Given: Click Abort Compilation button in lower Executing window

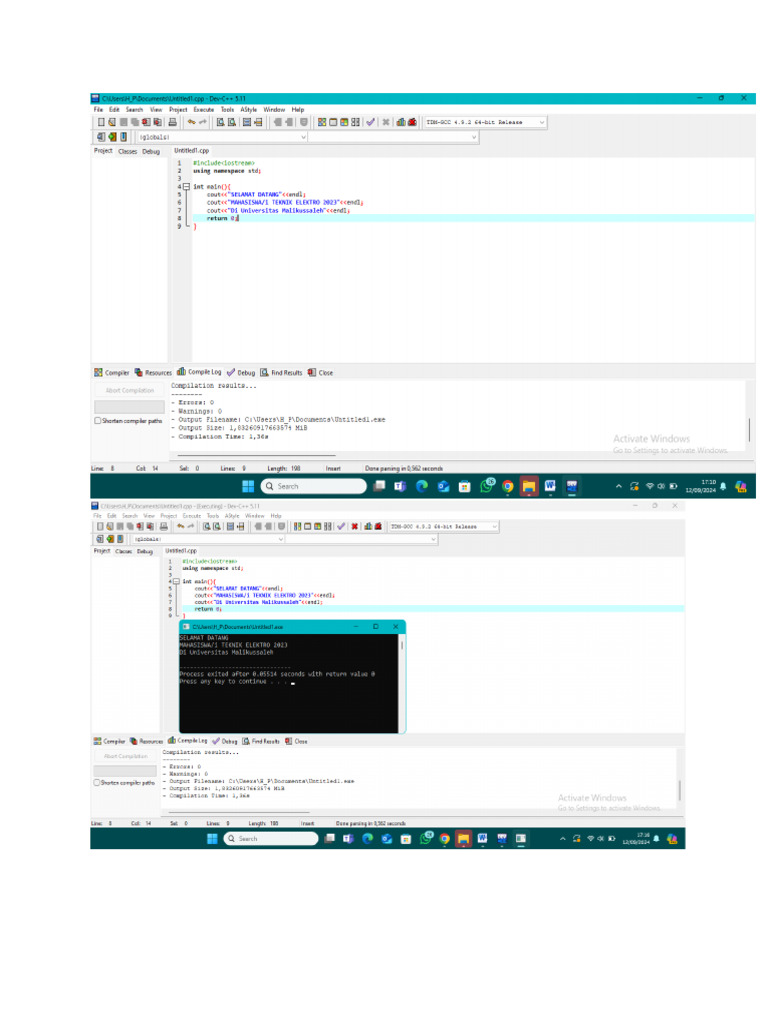Looking at the screenshot, I should (125, 756).
